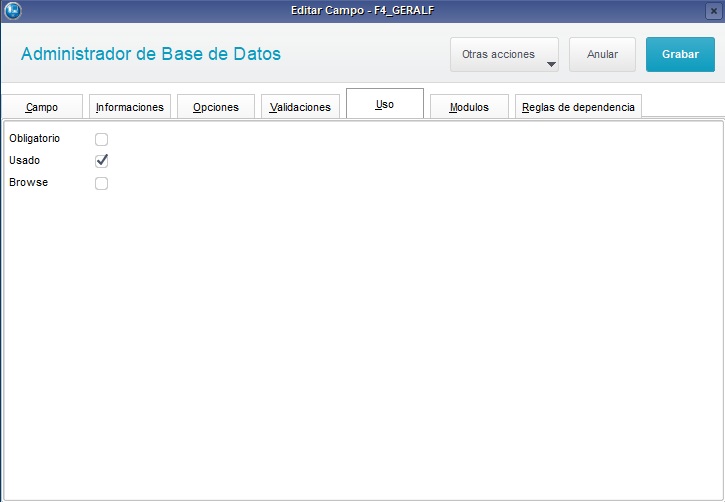Uncheck the Usado checkbox

pyautogui.click(x=101, y=161)
